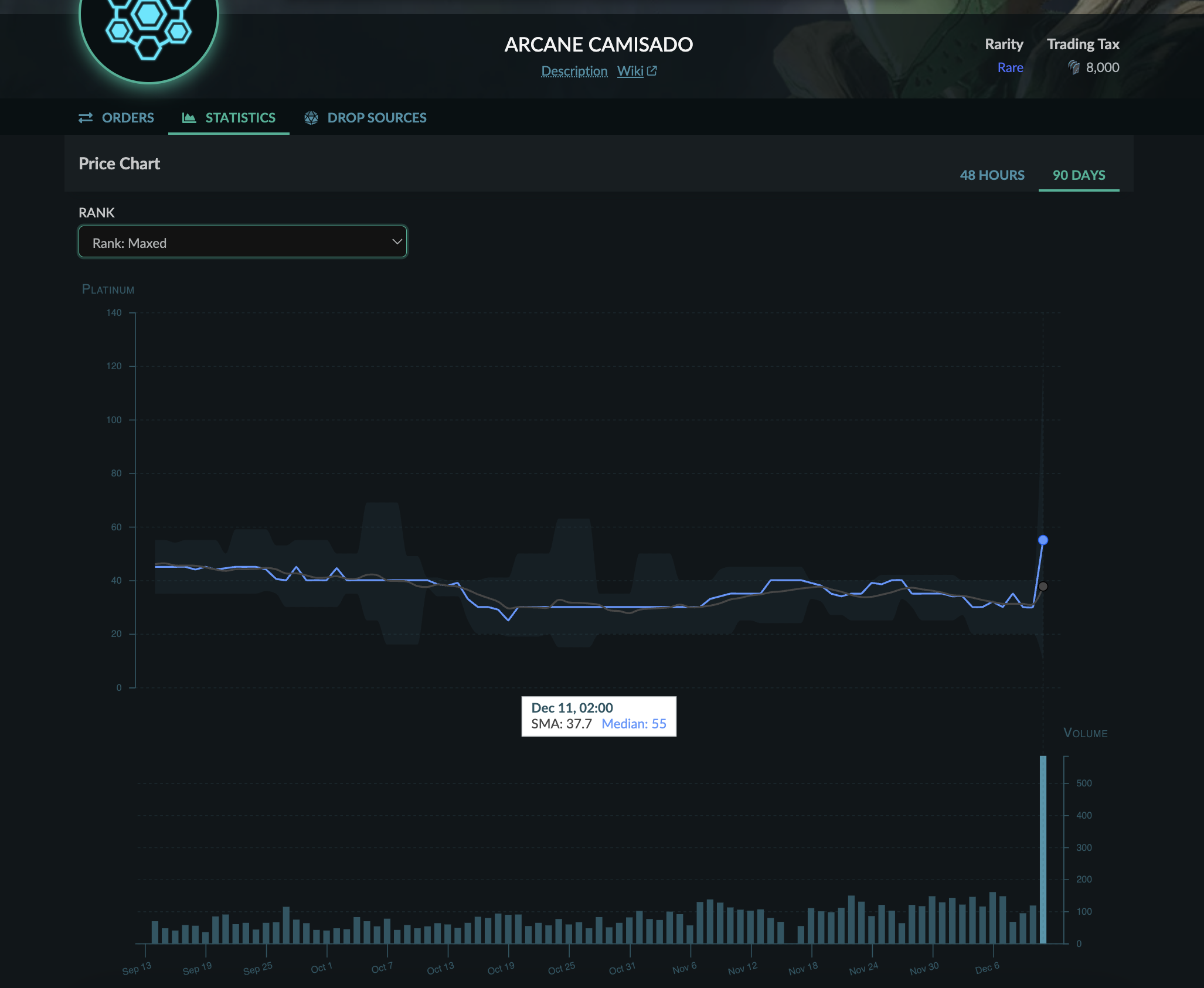This screenshot has height=988, width=1204.
Task: Click the Rare rarity label
Action: 1010,67
